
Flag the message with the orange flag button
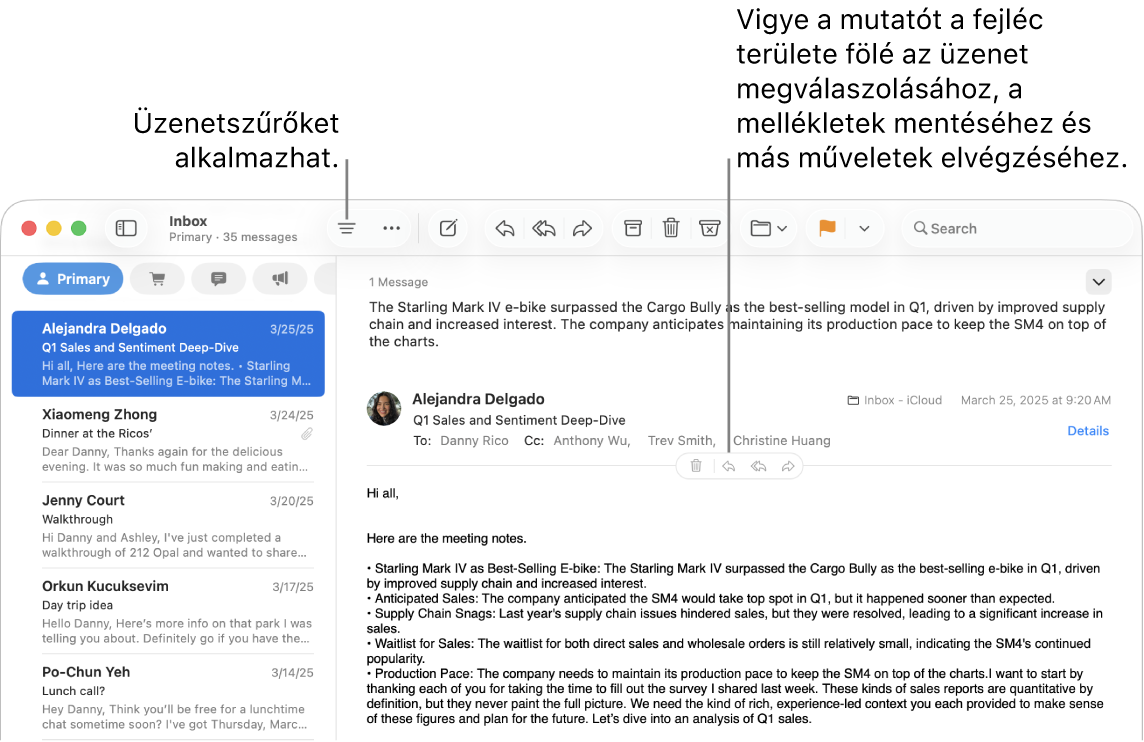[826, 228]
